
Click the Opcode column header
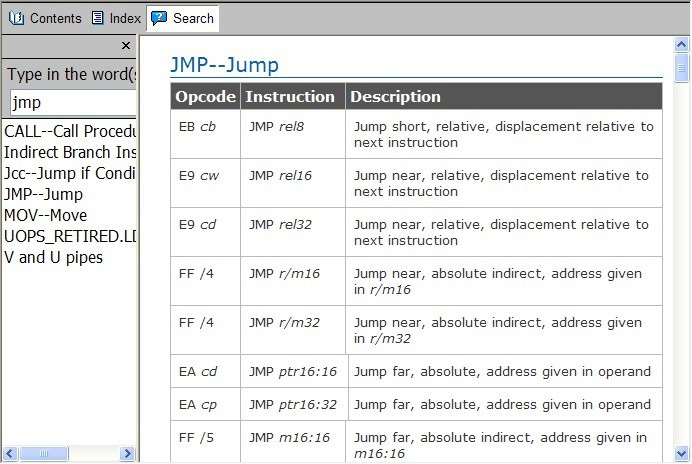coord(205,96)
